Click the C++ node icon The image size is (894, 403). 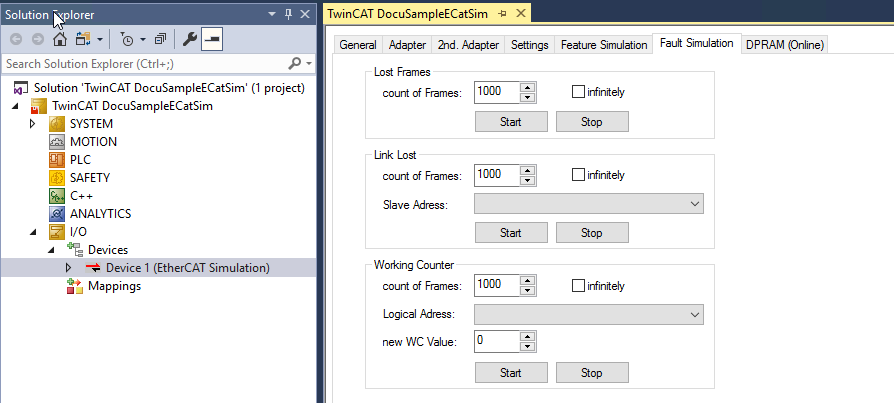57,196
